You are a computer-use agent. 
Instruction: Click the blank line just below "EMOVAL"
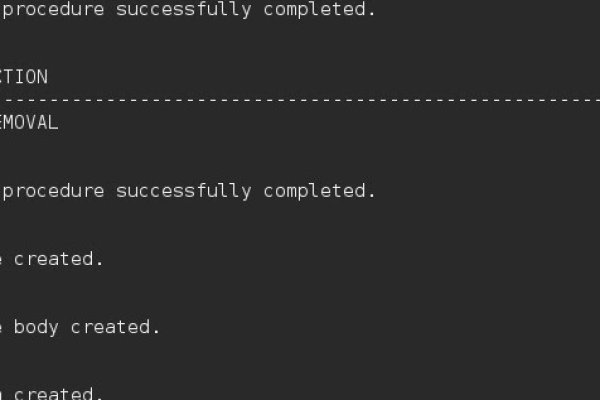point(200,157)
